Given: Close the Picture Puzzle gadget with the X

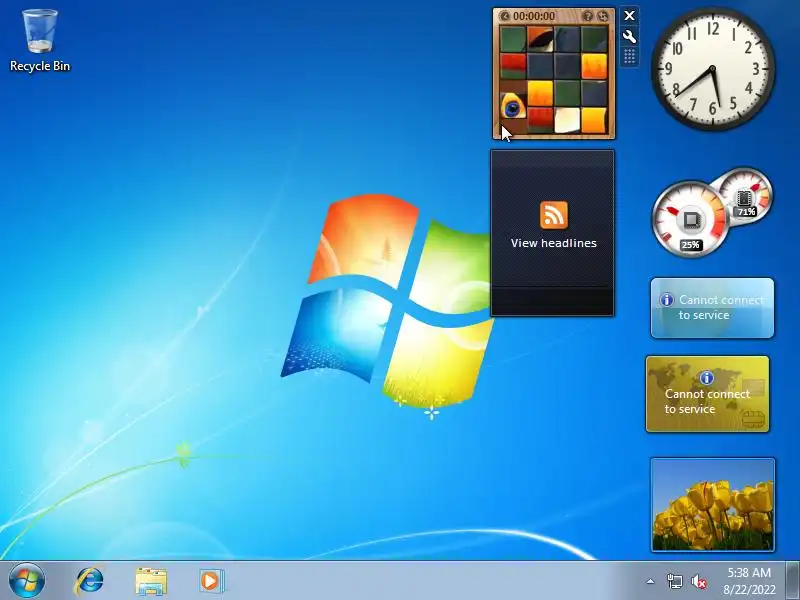Looking at the screenshot, I should coord(630,16).
